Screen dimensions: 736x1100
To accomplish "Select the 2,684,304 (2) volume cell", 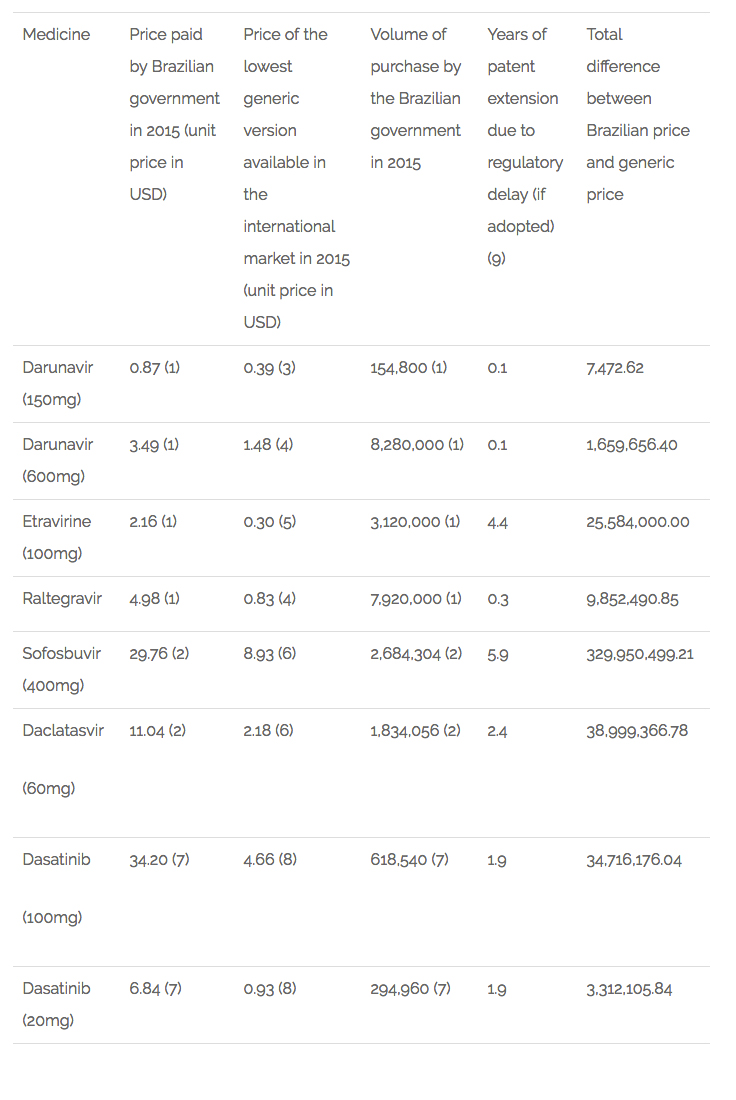I will click(416, 654).
